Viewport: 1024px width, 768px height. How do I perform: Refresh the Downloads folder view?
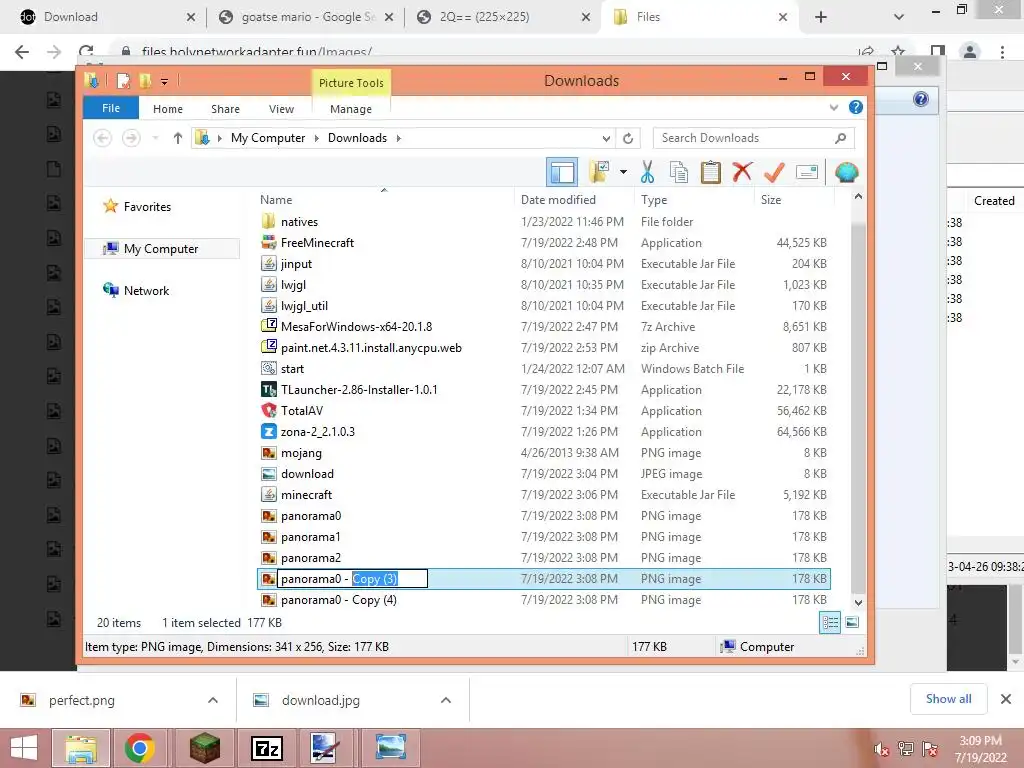(x=628, y=138)
